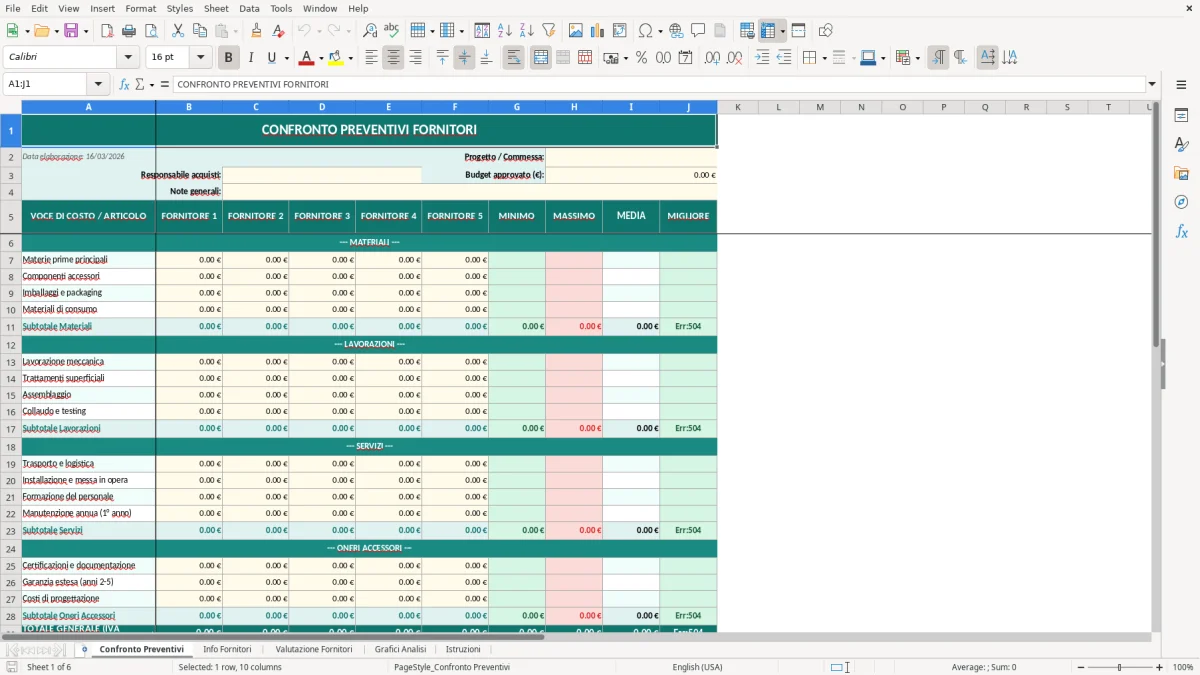Open Find & Replace icon

(370, 31)
